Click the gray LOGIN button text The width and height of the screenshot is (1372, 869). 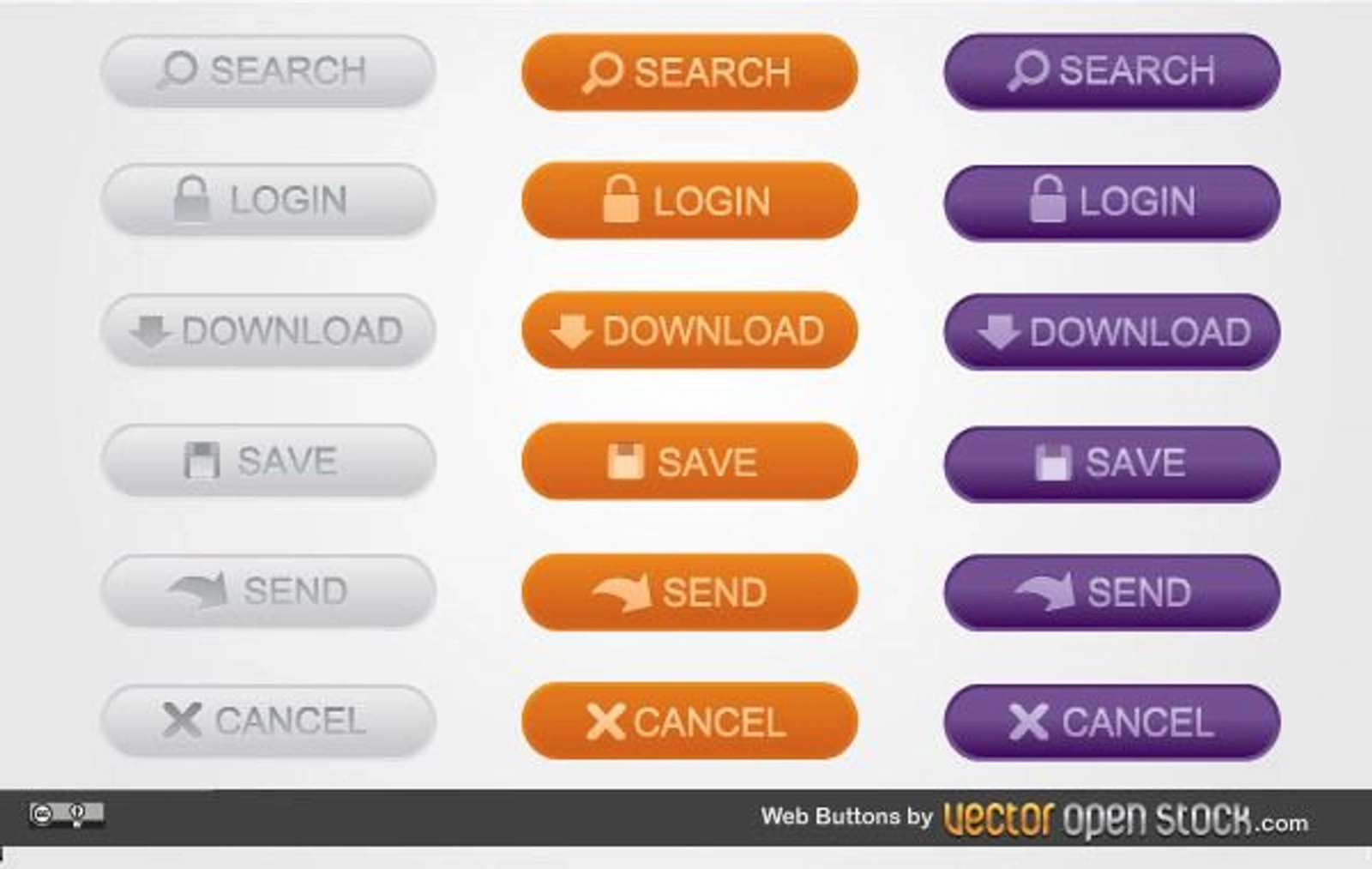point(288,201)
